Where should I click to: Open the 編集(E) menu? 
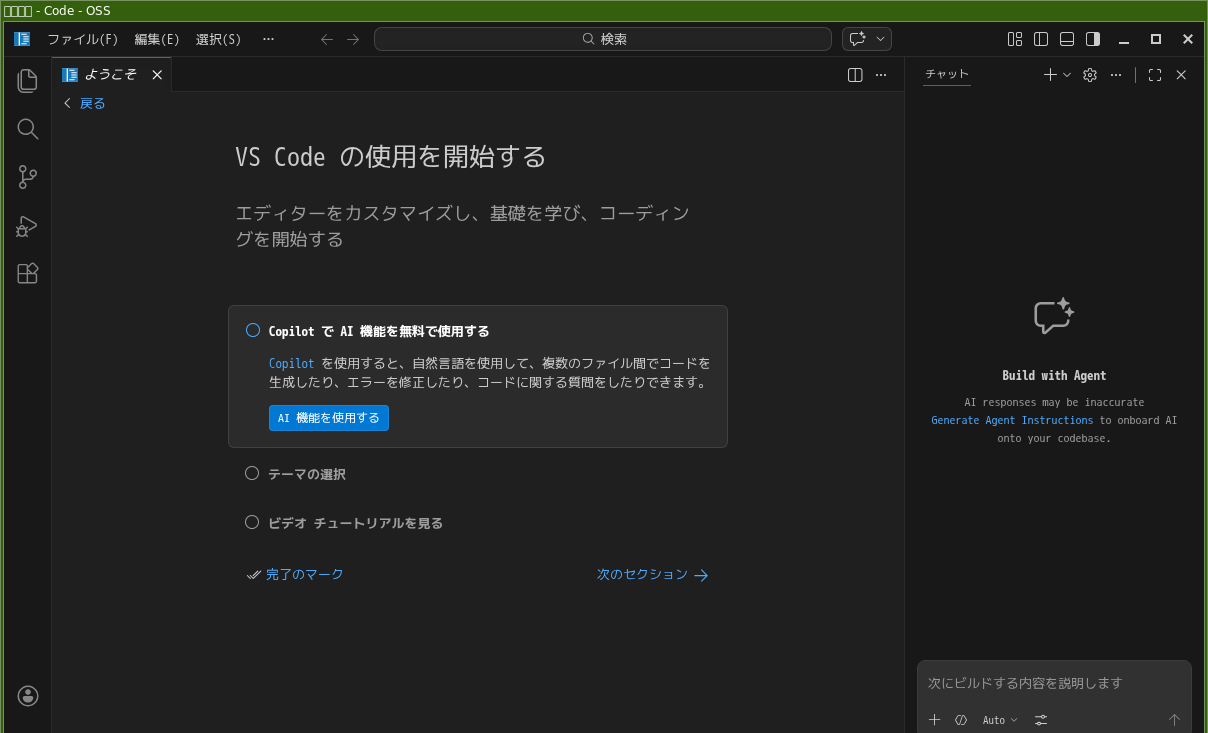(x=157, y=39)
